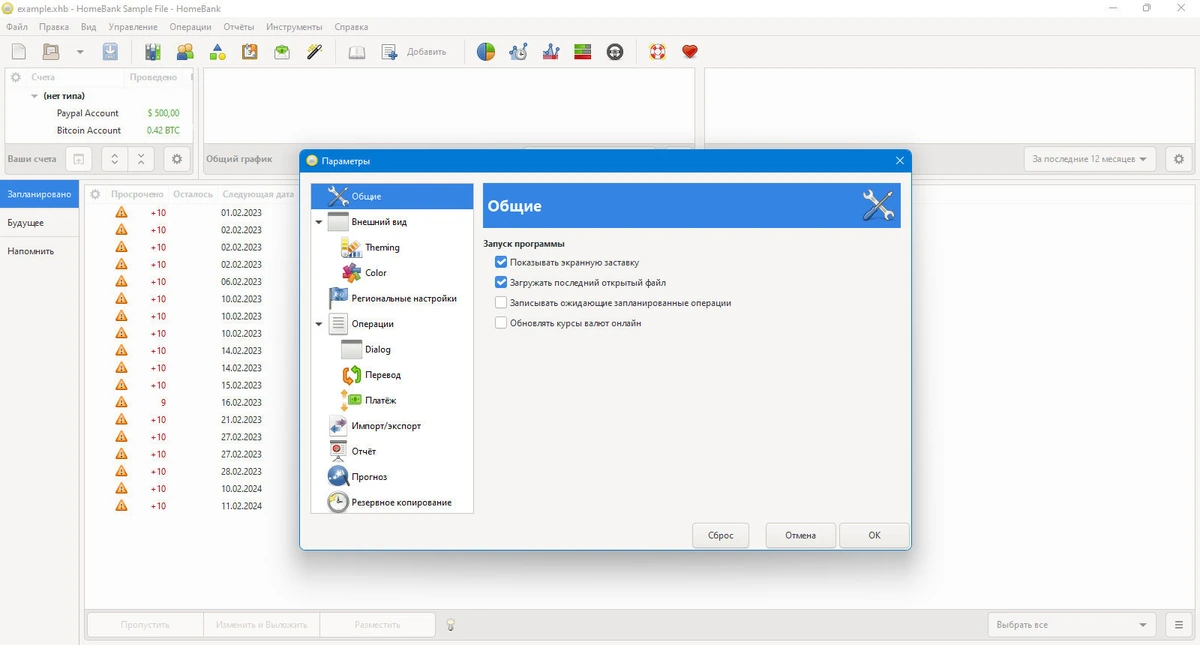Click the Сброс button
This screenshot has height=645, width=1200.
721,535
